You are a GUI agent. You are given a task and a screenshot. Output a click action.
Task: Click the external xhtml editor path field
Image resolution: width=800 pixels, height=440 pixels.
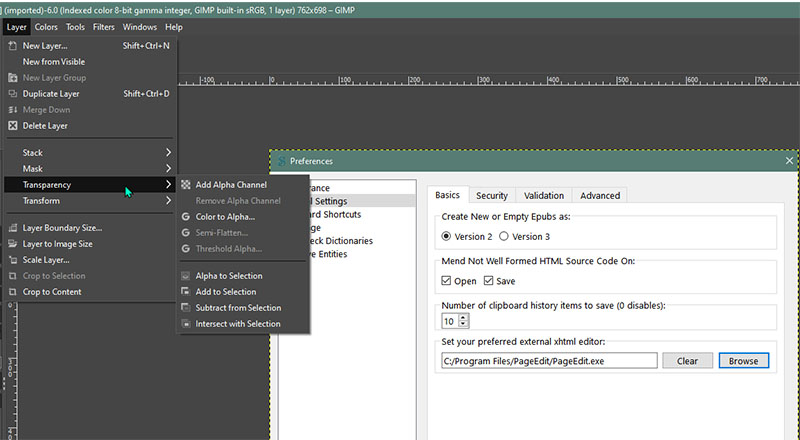pos(549,360)
